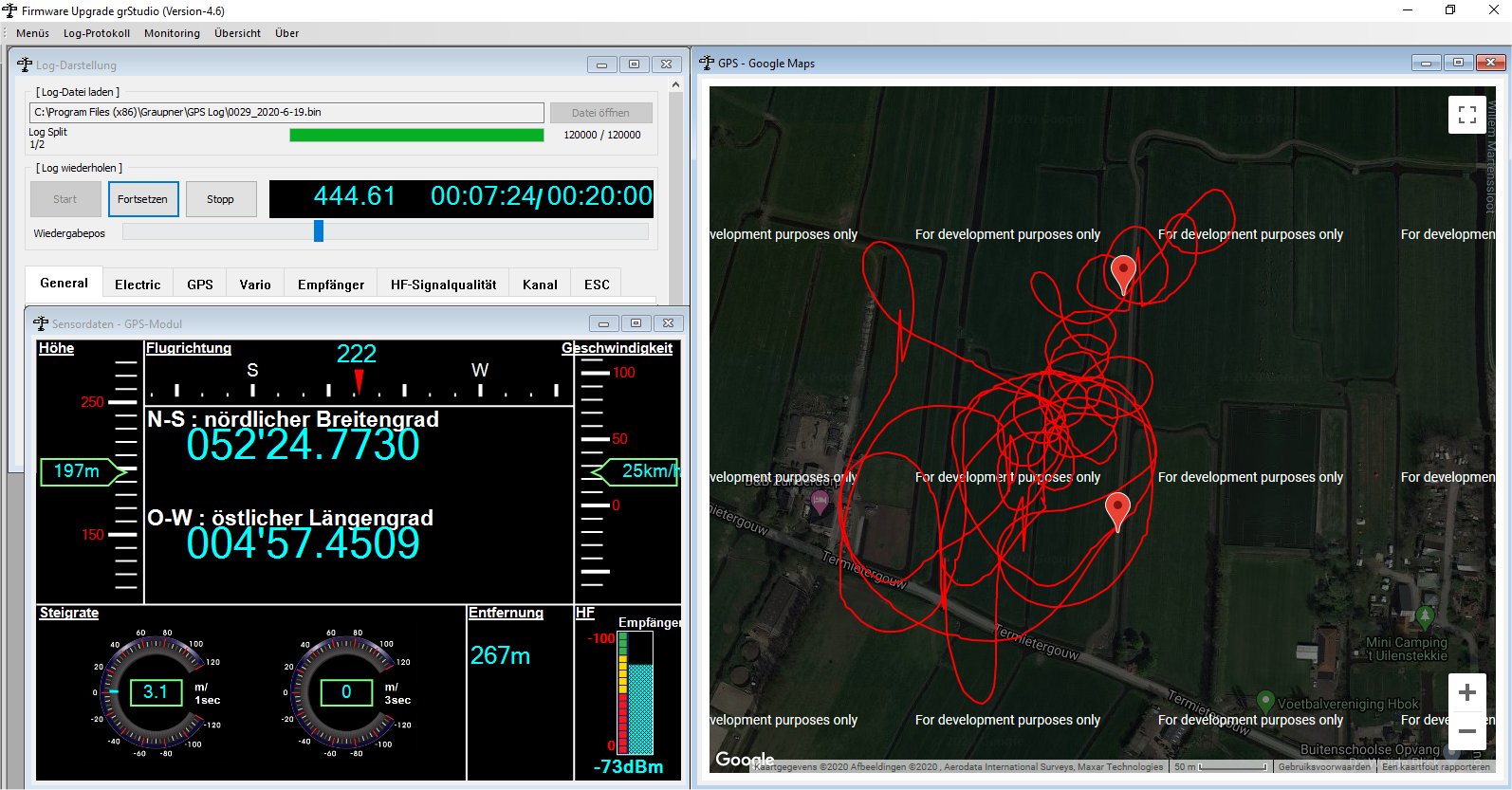Screen dimensions: 1512x790
Task: Click the Sensordaten window title icon
Action: [x=41, y=323]
